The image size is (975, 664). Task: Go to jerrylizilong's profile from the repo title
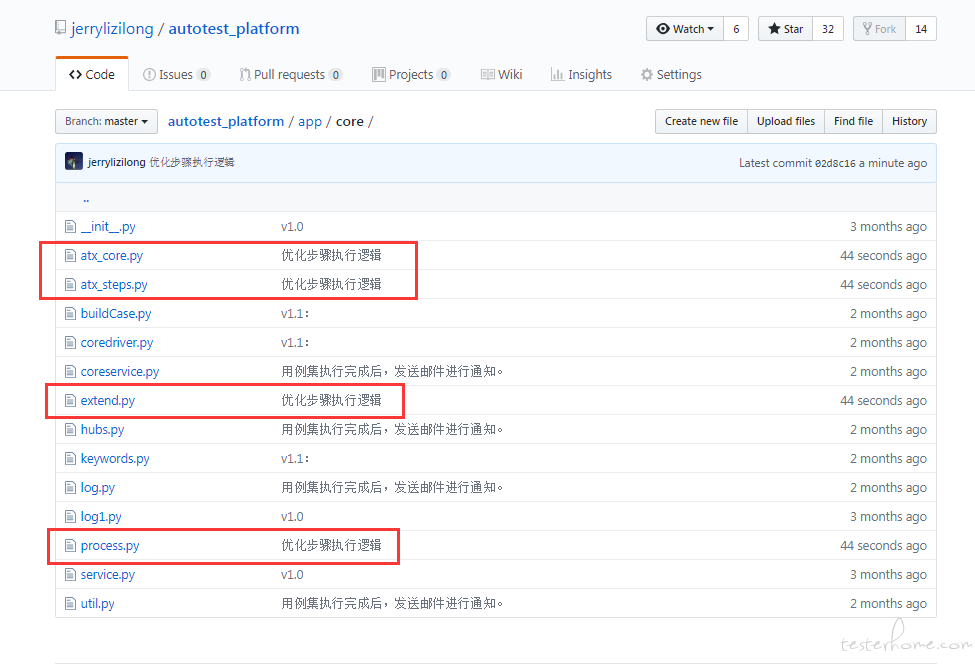112,29
